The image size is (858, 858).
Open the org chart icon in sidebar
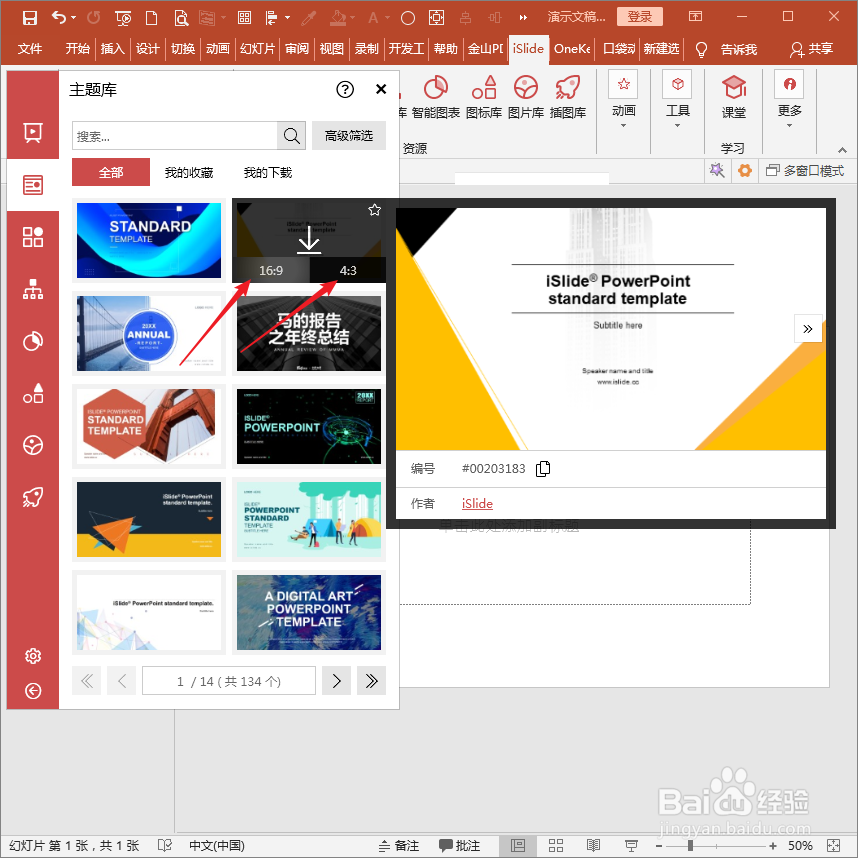(x=33, y=289)
